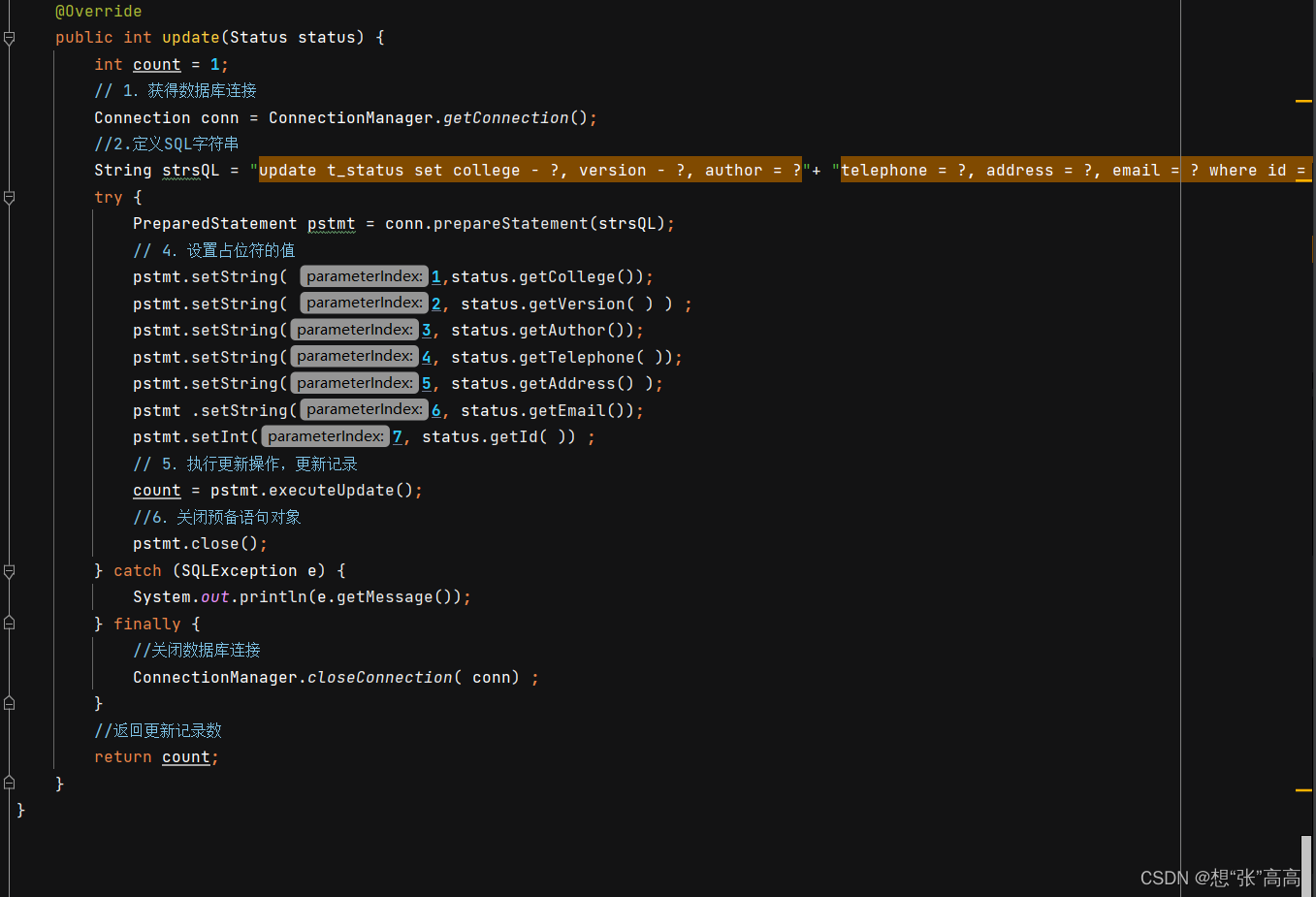The image size is (1316, 897).
Task: Click comment '// 4. 设置占位符的值'
Action: pyautogui.click(x=214, y=251)
